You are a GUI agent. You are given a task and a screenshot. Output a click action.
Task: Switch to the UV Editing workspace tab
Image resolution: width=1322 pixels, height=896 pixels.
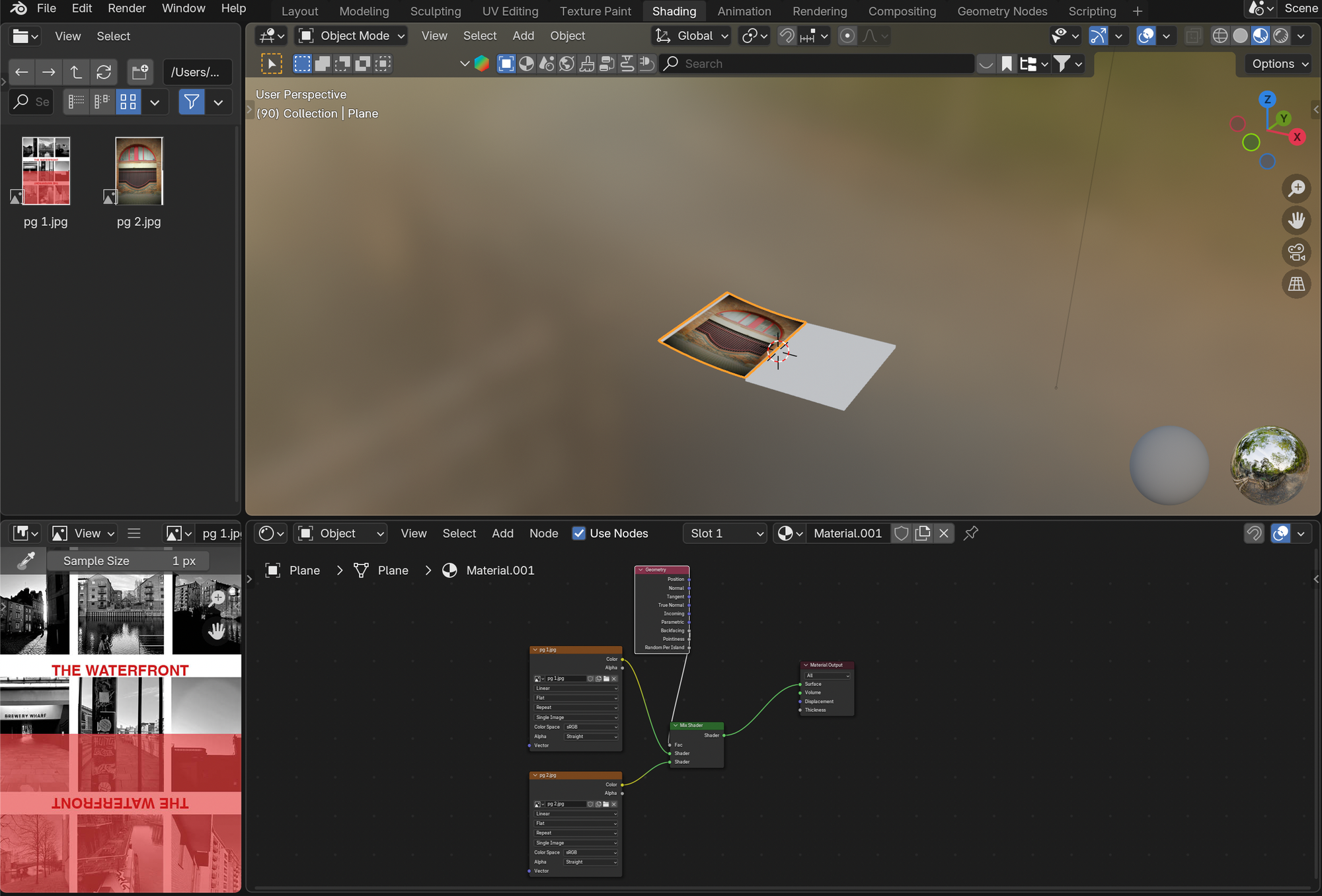[510, 11]
